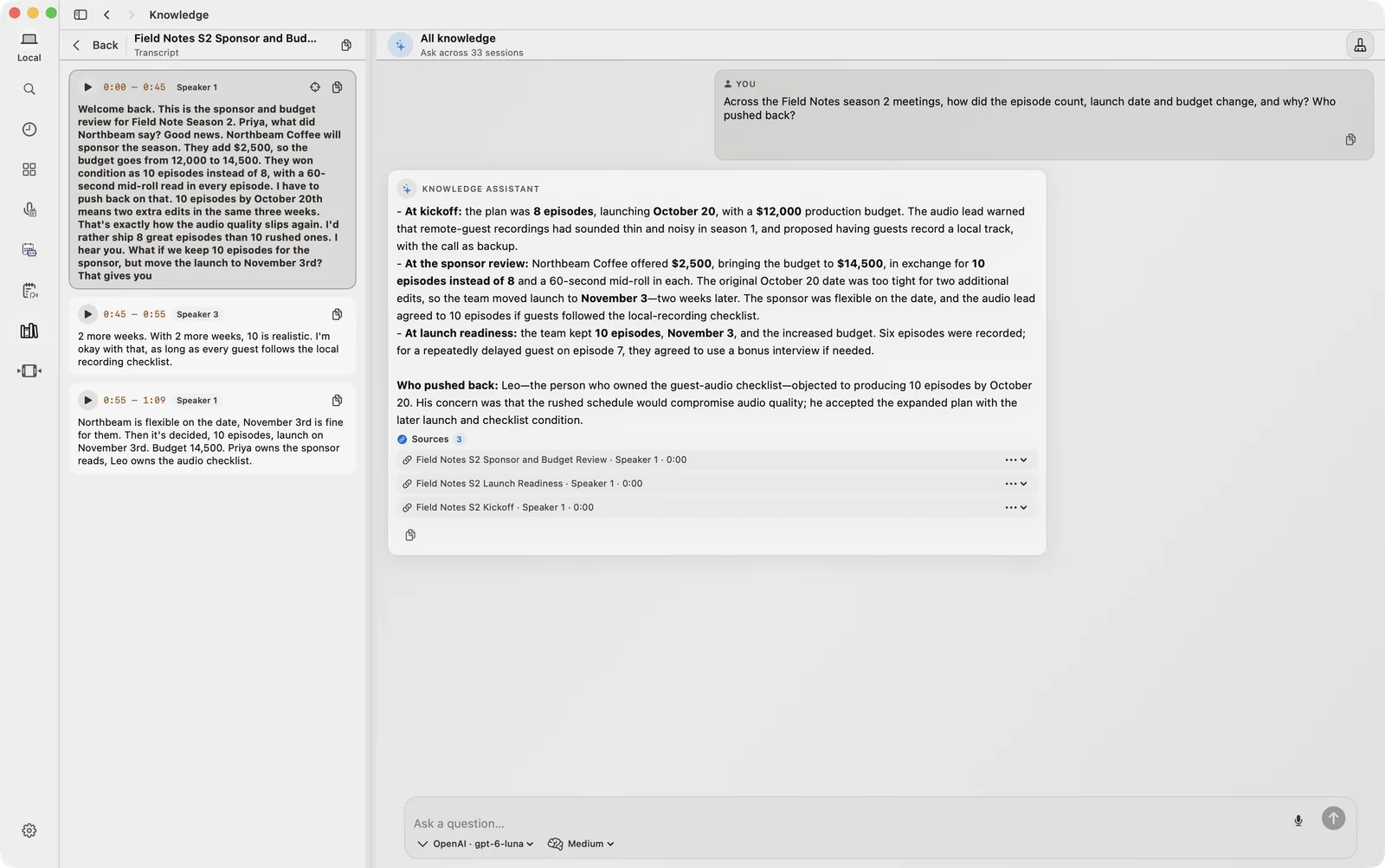
Task: Open the OpenAI gpt-6-luna model dropdown
Action: click(475, 845)
